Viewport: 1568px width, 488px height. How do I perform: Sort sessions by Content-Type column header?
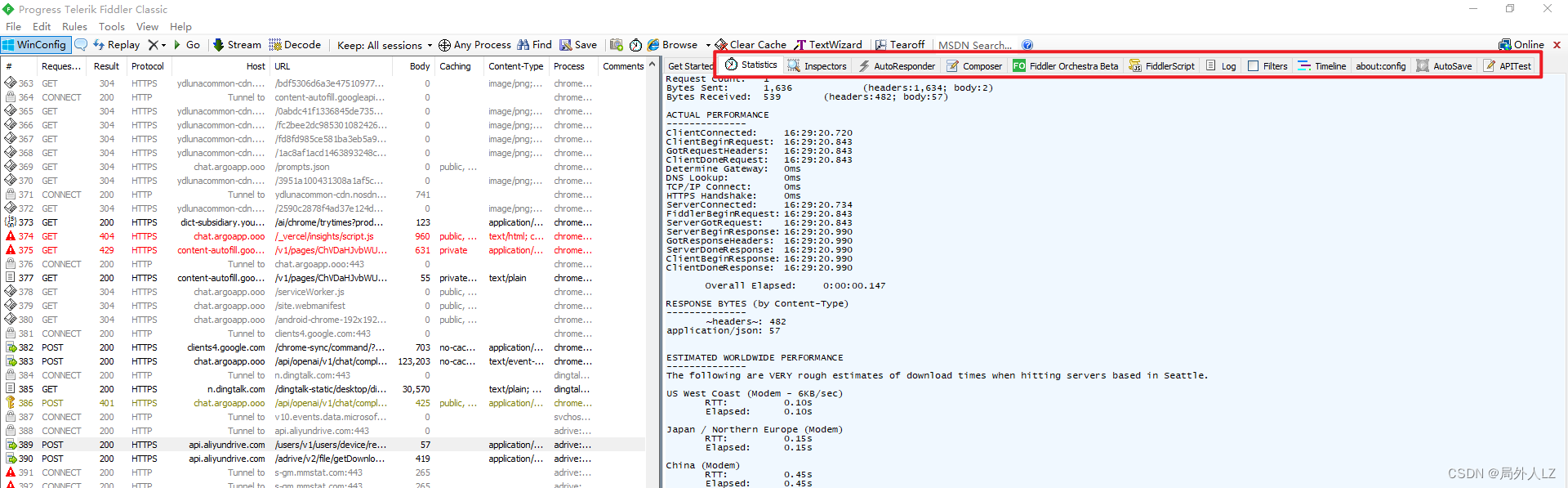[516, 66]
